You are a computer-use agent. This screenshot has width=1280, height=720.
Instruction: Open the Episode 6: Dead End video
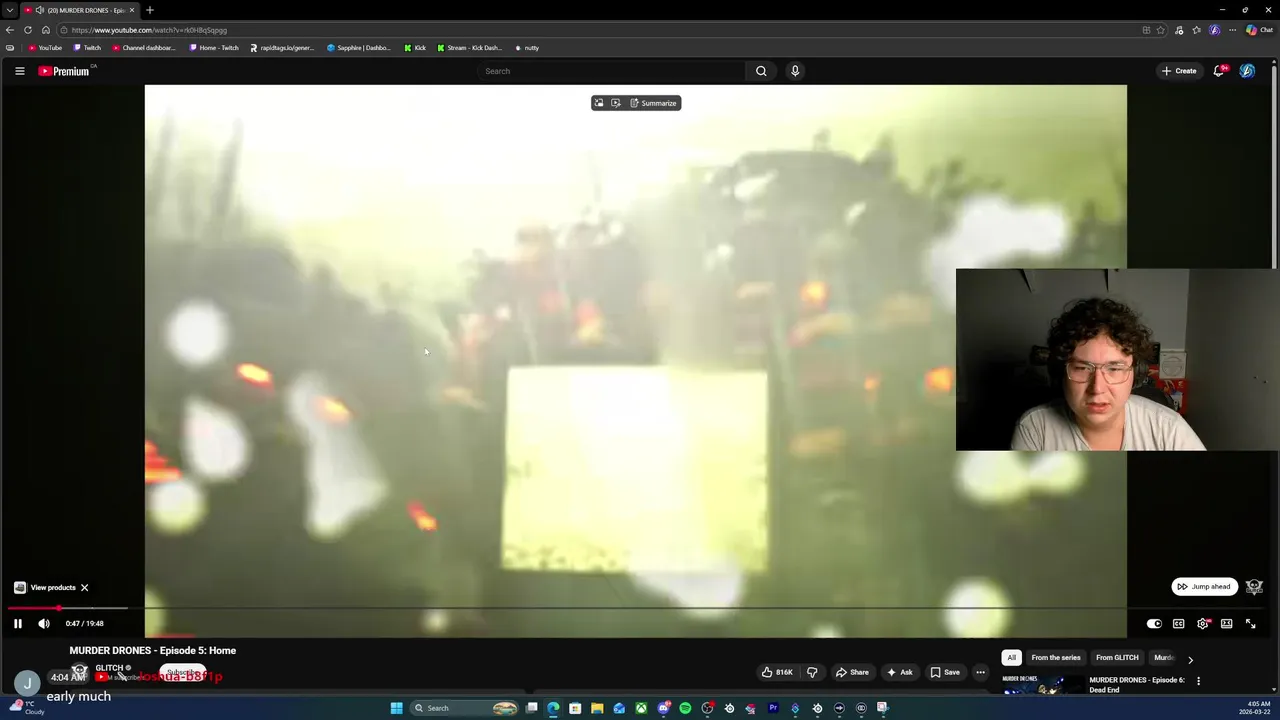point(1137,685)
